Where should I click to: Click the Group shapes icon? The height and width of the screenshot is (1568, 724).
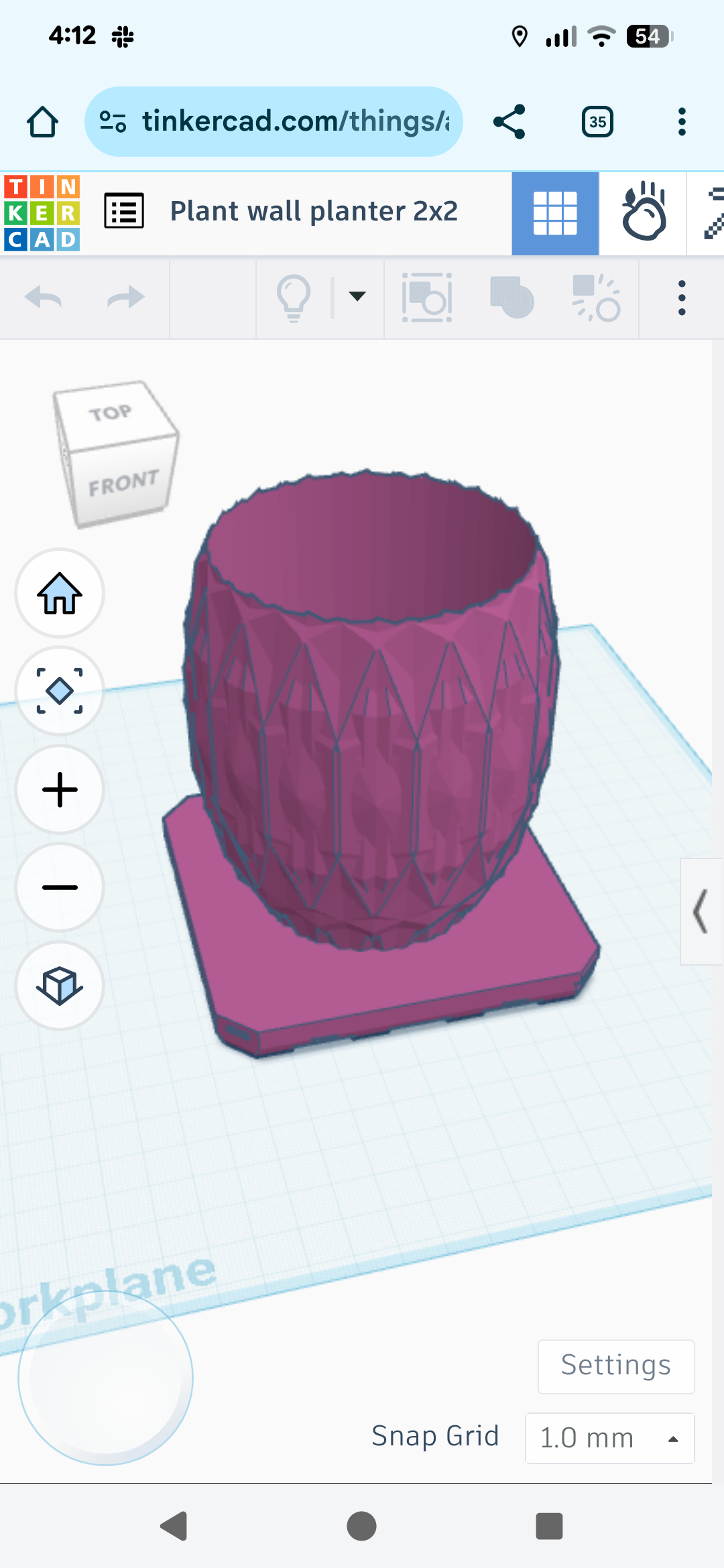click(x=512, y=298)
